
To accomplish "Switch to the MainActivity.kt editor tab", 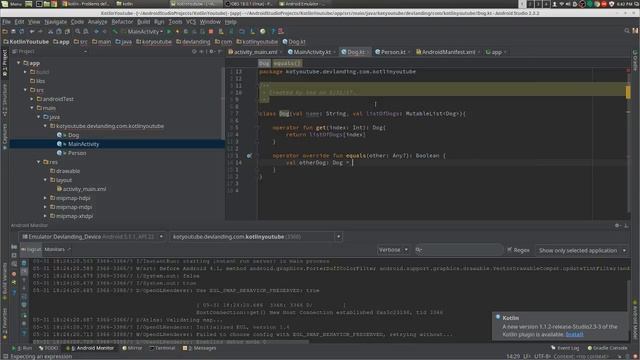I will pyautogui.click(x=312, y=52).
